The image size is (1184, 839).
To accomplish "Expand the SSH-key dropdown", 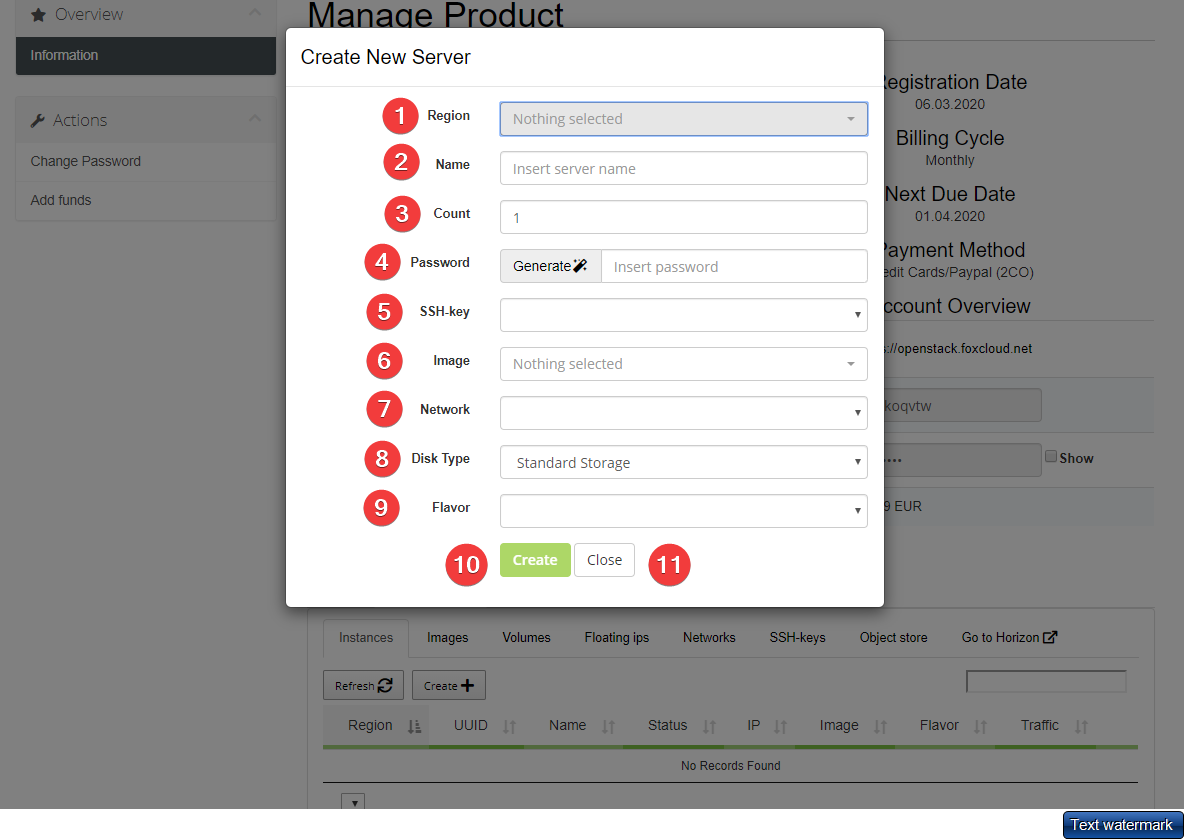I will click(683, 315).
